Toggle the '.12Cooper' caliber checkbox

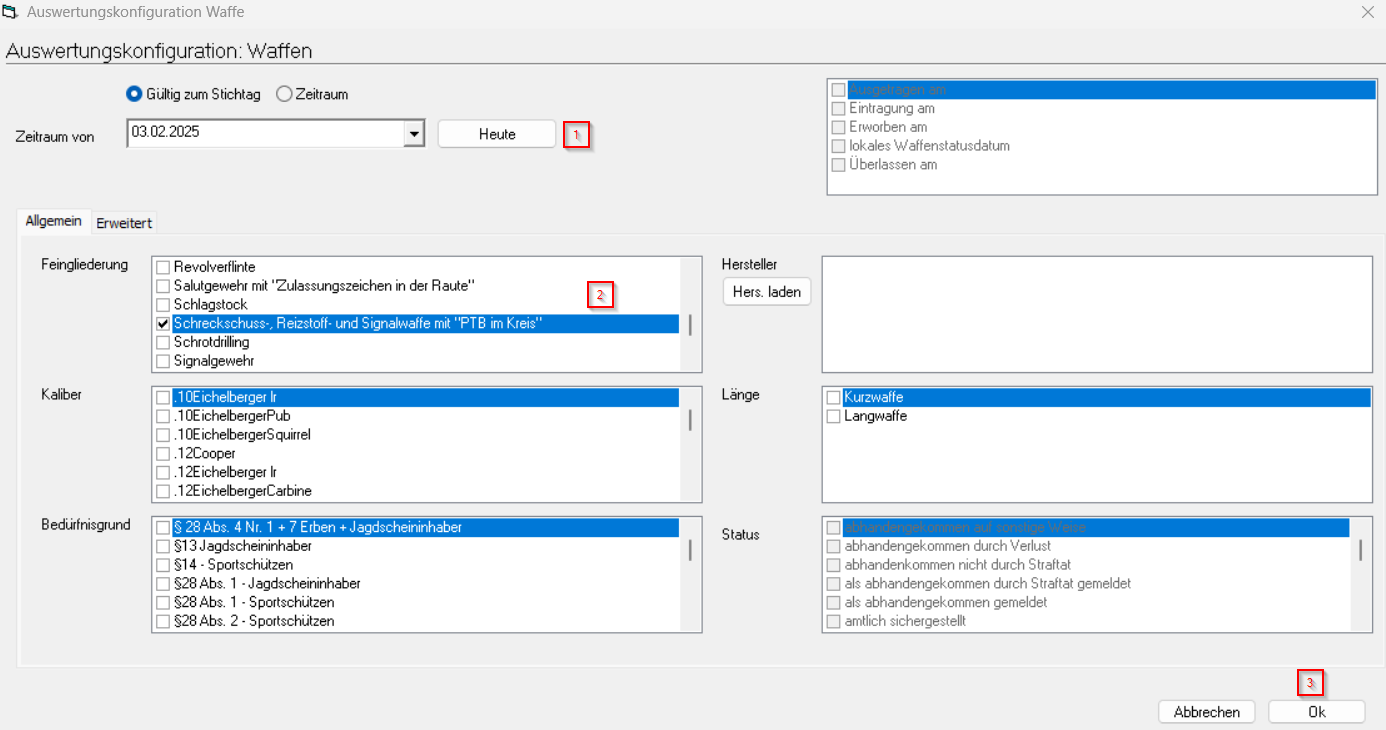(x=163, y=454)
